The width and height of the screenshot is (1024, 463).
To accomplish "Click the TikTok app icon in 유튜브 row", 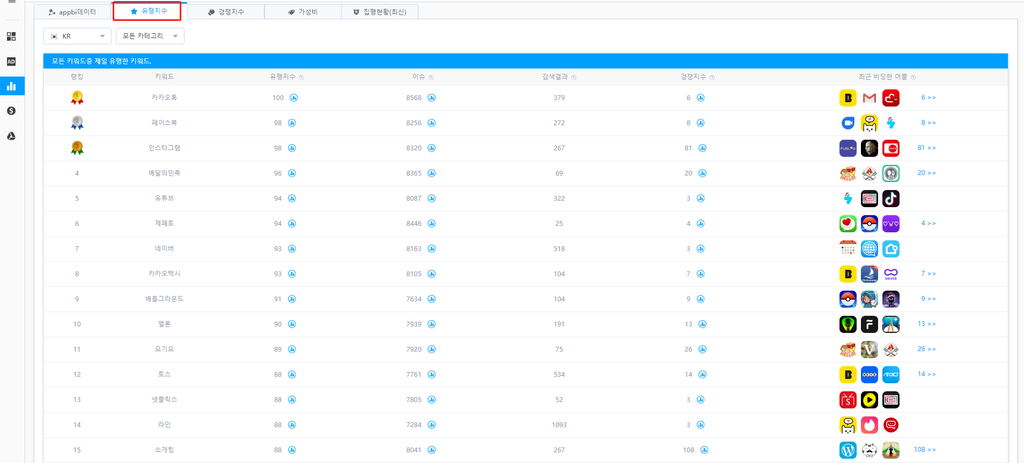I will click(x=891, y=199).
